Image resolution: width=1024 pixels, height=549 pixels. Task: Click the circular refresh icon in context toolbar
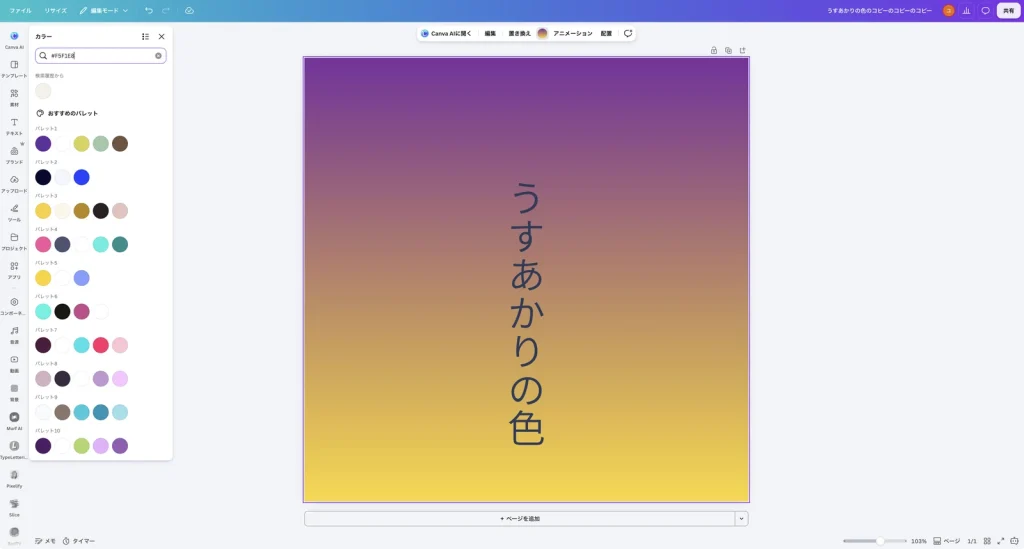tap(628, 33)
